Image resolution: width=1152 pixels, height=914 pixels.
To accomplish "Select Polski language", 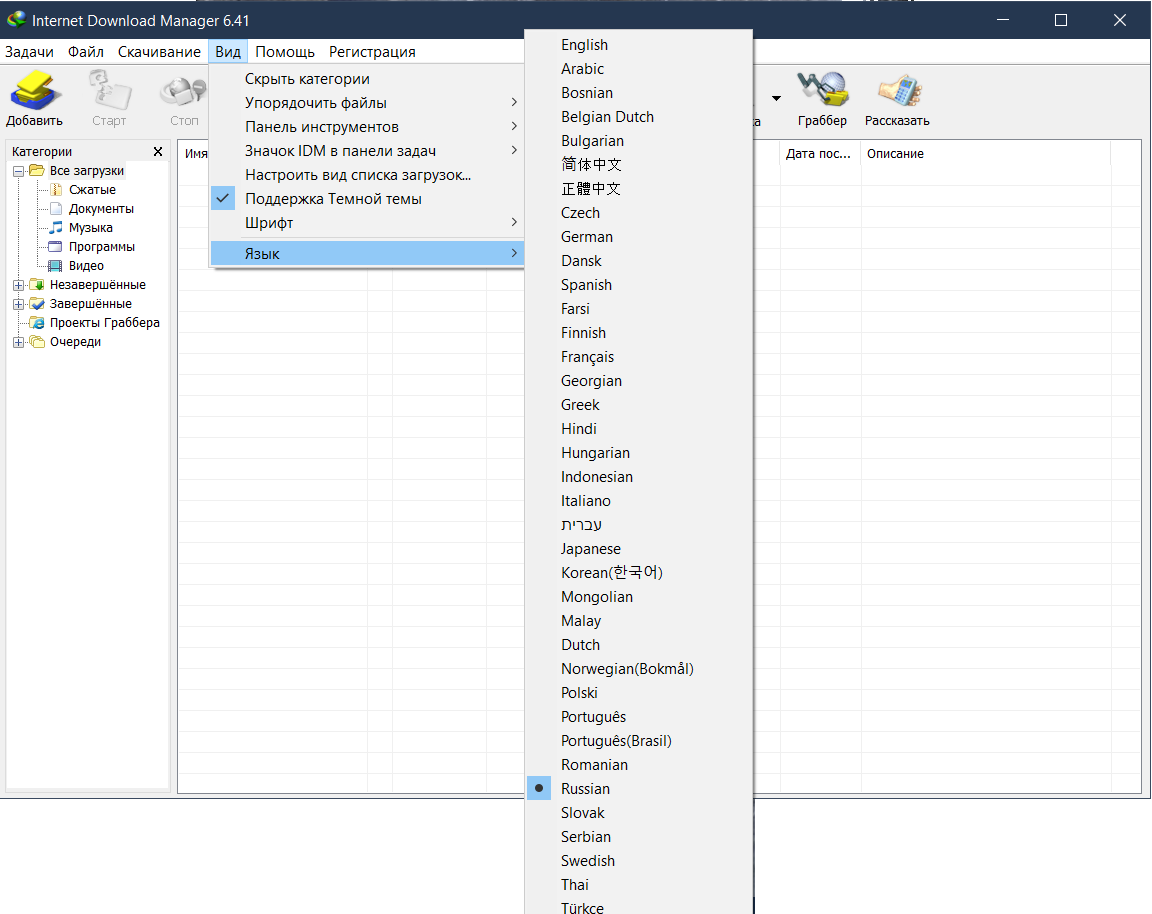I will 639,693.
